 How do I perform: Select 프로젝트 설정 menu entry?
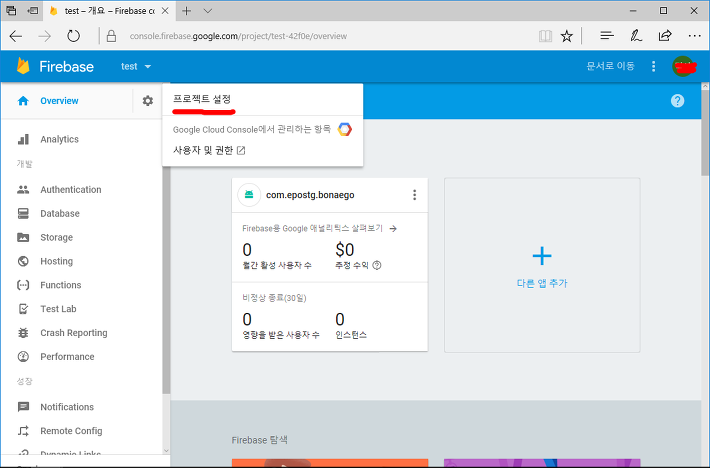(x=202, y=99)
